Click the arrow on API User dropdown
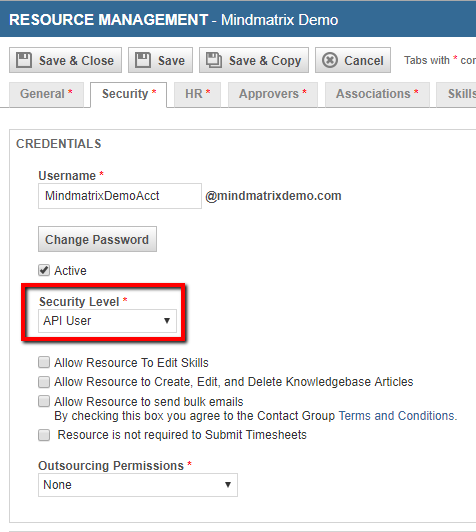 (167, 321)
